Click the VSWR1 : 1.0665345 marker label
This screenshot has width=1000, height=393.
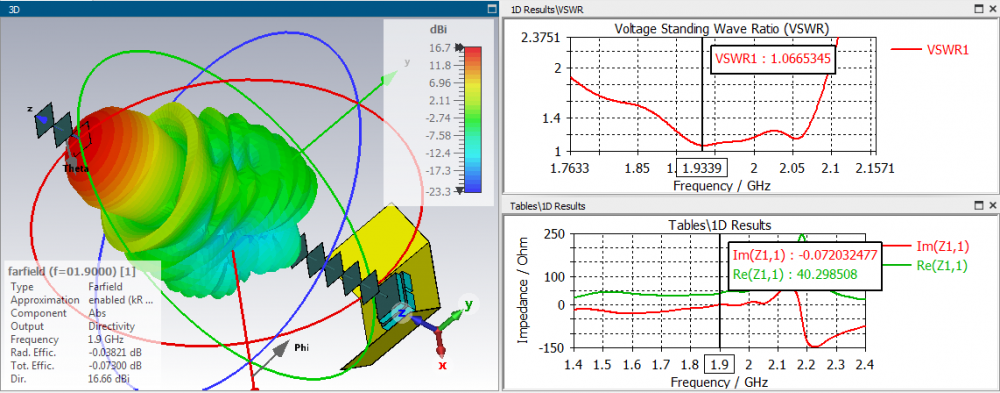point(772,59)
